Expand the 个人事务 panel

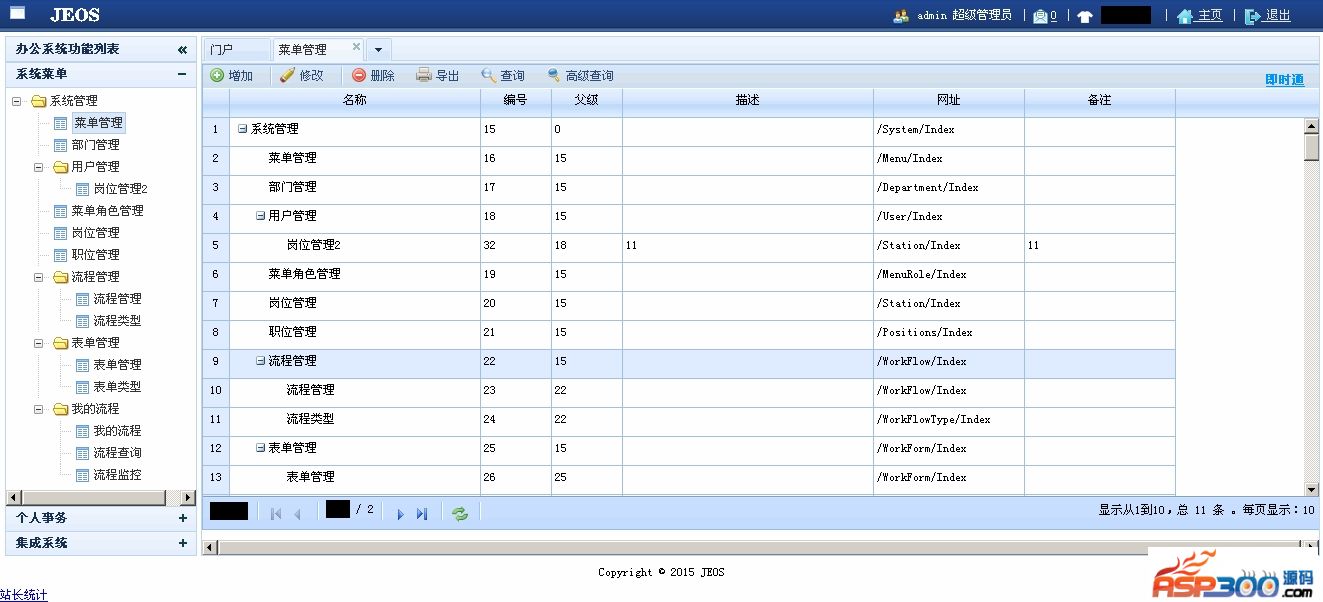point(182,518)
